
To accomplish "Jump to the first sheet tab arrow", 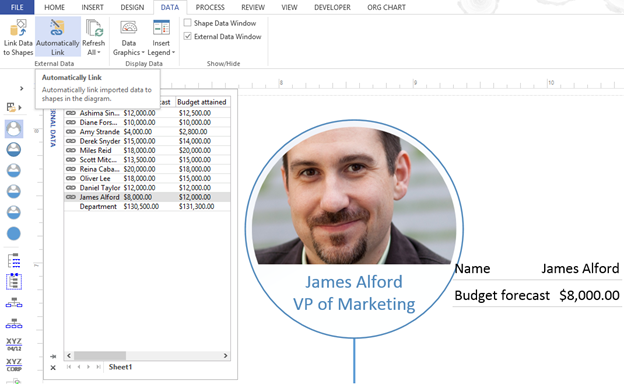I will [x=69, y=367].
